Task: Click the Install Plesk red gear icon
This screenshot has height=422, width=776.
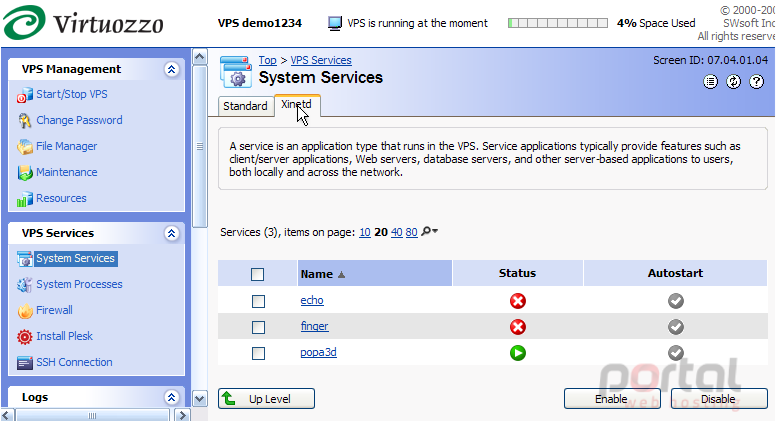Action: point(24,337)
